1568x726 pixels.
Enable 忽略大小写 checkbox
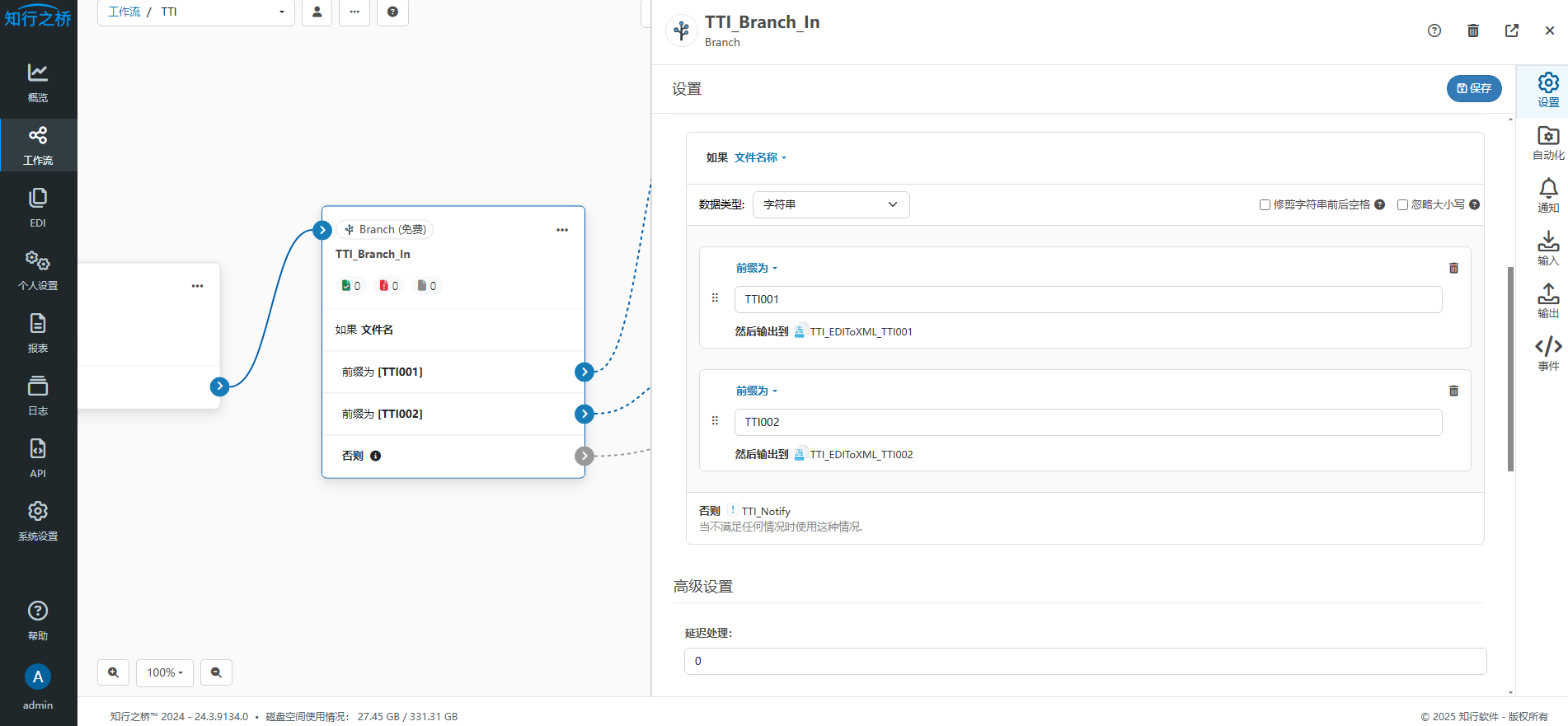click(x=1402, y=205)
